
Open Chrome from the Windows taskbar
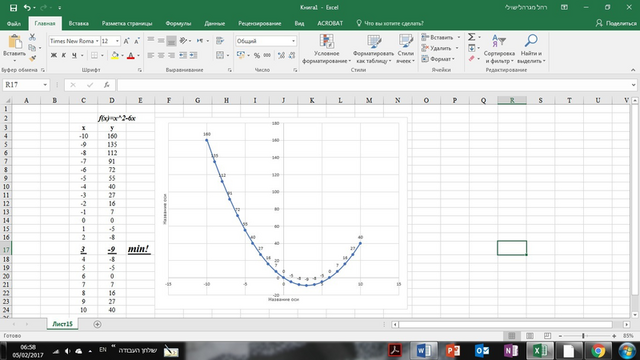(x=598, y=351)
